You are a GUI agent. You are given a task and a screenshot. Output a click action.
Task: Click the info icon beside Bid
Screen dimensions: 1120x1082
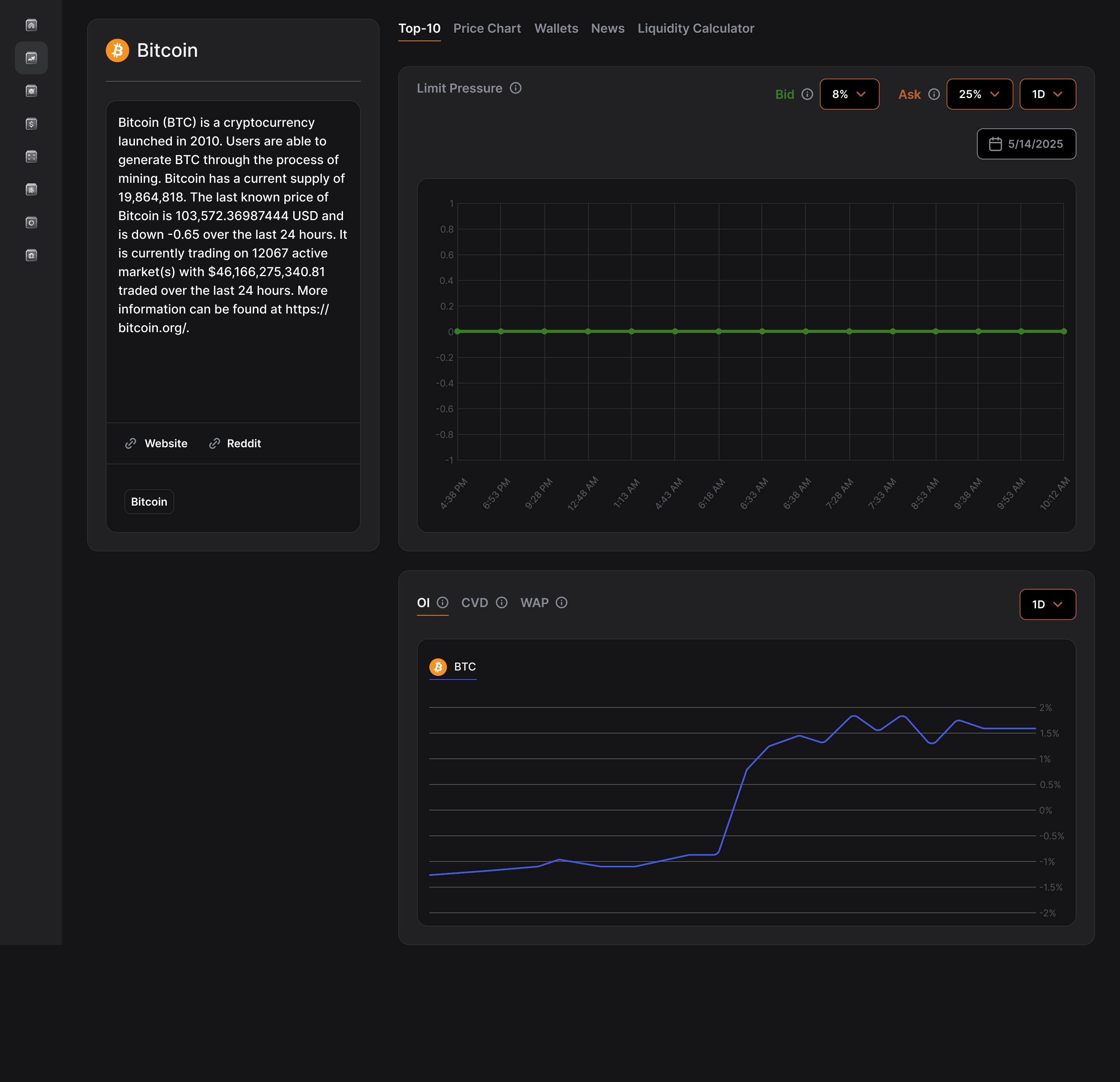807,94
